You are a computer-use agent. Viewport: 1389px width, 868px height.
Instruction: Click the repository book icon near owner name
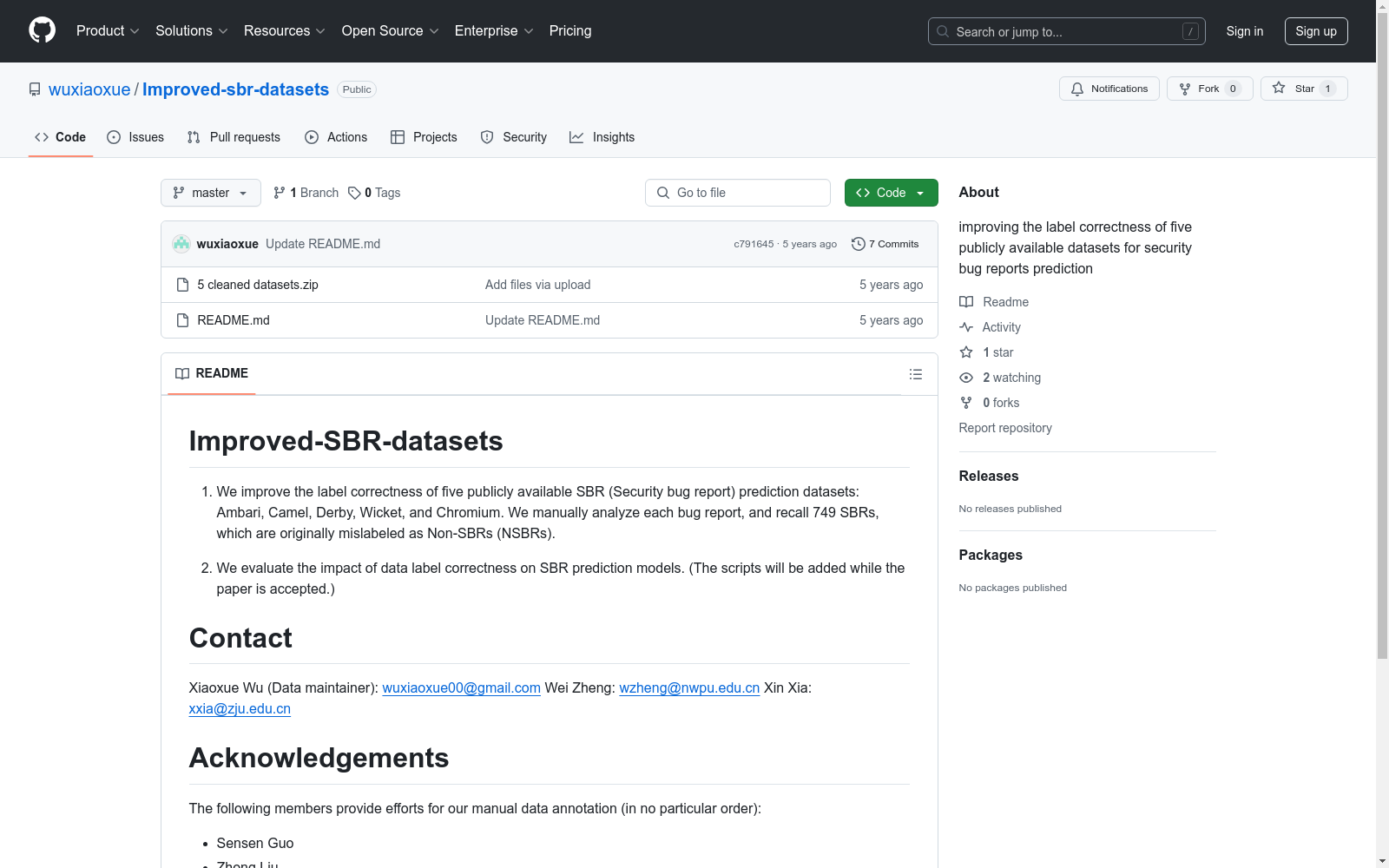coord(35,89)
